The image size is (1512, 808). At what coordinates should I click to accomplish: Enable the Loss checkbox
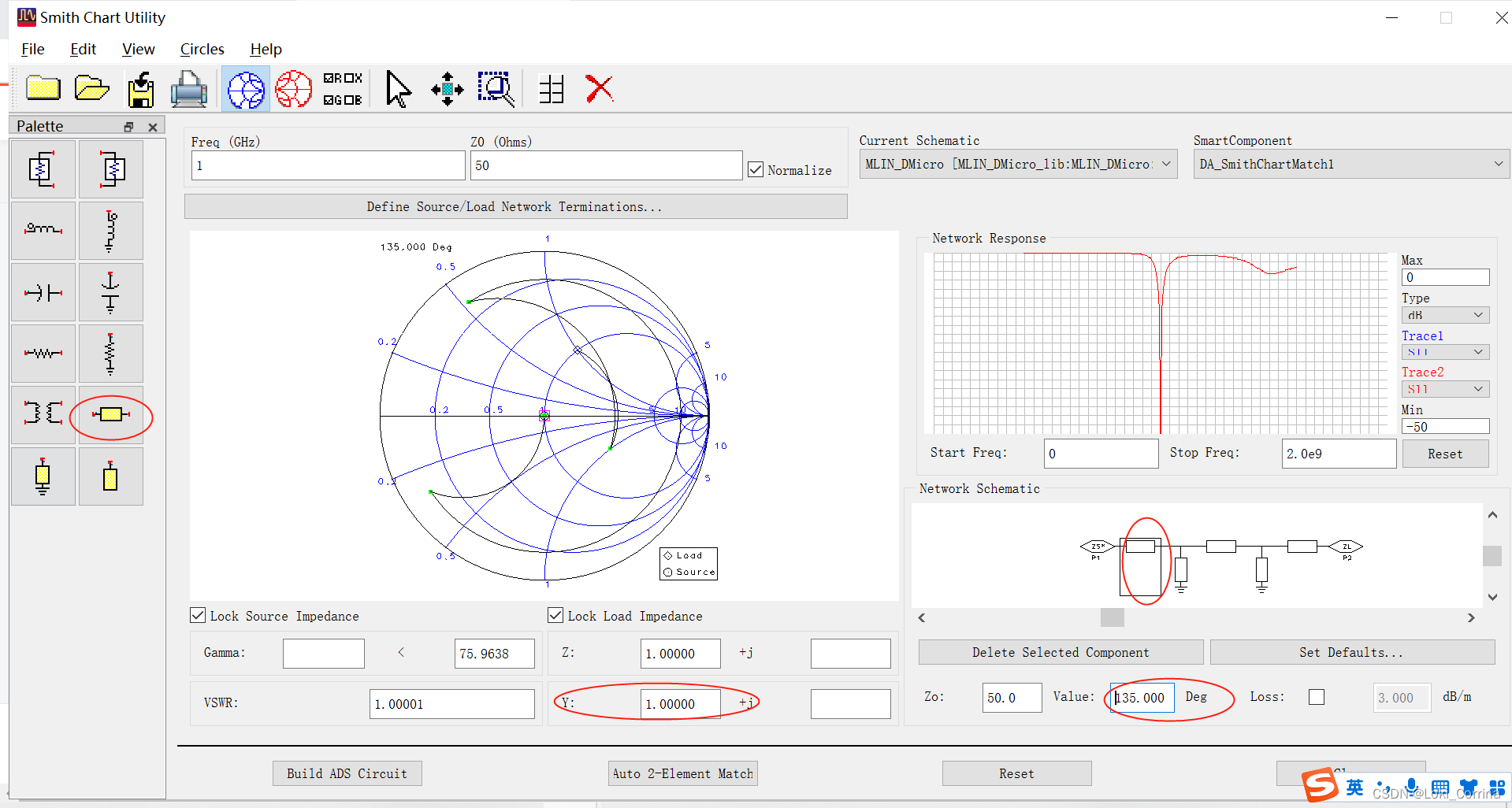(1317, 697)
